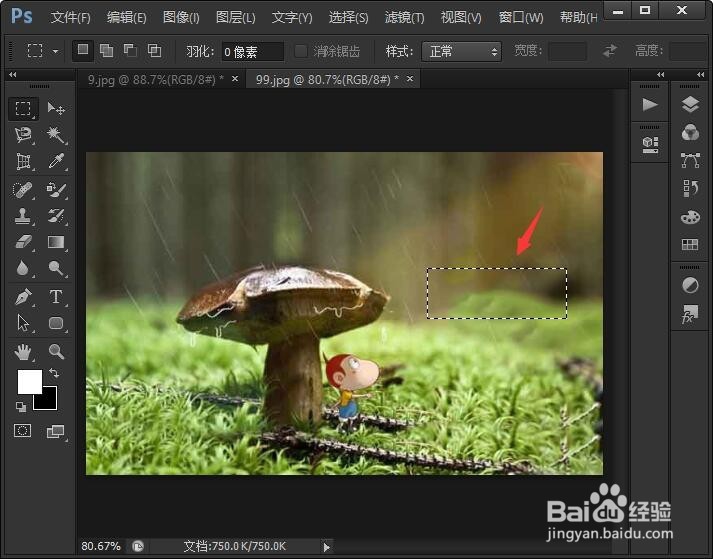
Task: Open the Adjustments panel icon
Action: point(690,286)
